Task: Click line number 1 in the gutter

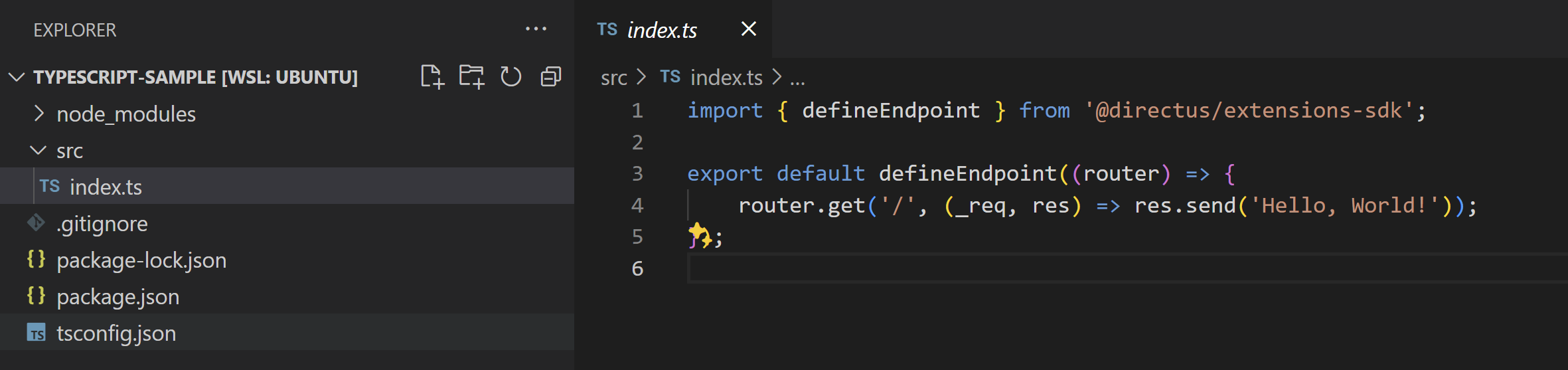Action: (x=637, y=110)
